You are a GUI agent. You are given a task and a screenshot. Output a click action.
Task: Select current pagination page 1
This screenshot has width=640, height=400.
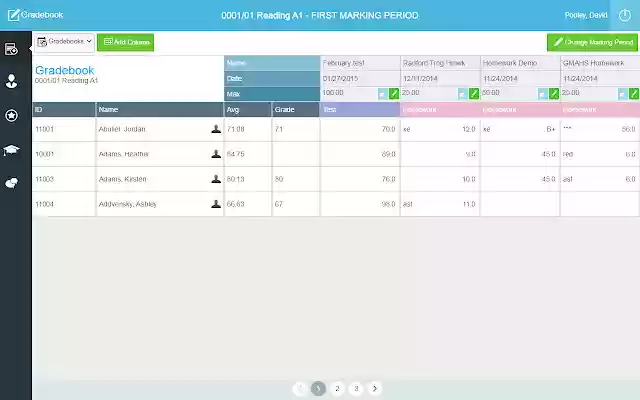(x=318, y=388)
